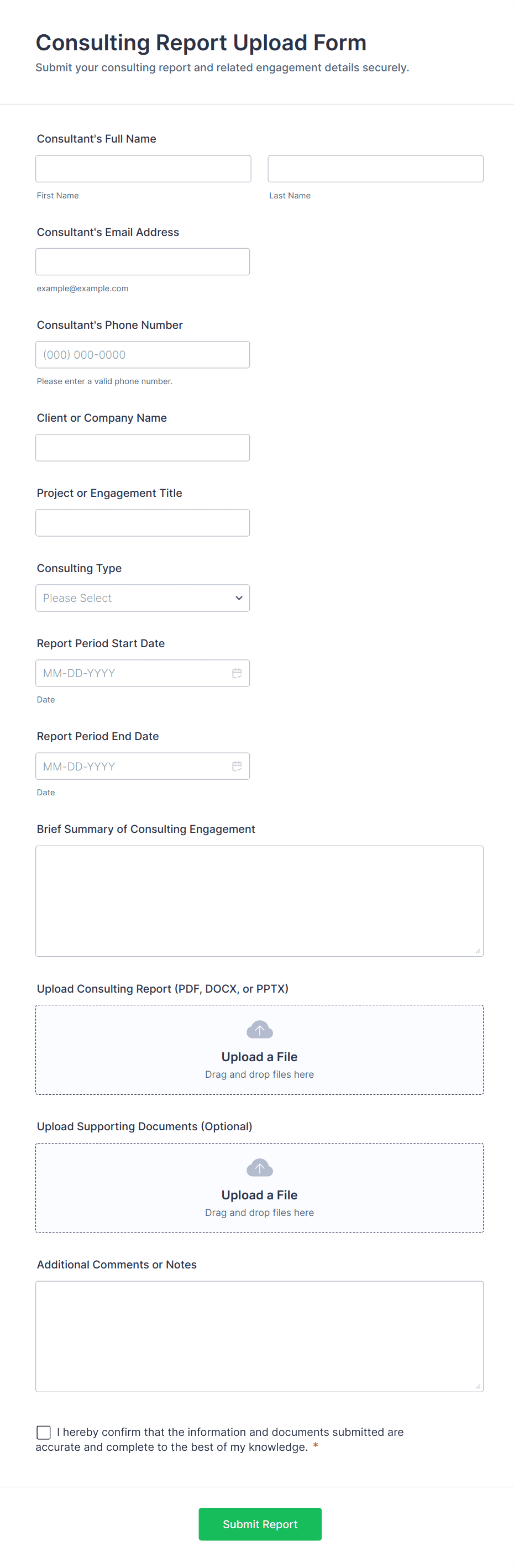Click resize handle of Brief Summary textarea
This screenshot has height=1568, width=514.
tap(478, 951)
